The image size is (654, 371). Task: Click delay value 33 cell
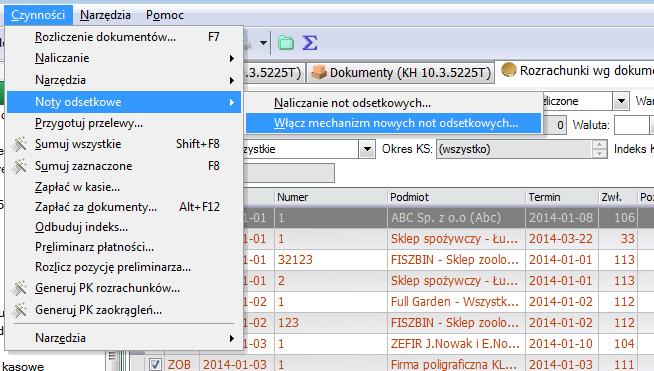point(617,239)
